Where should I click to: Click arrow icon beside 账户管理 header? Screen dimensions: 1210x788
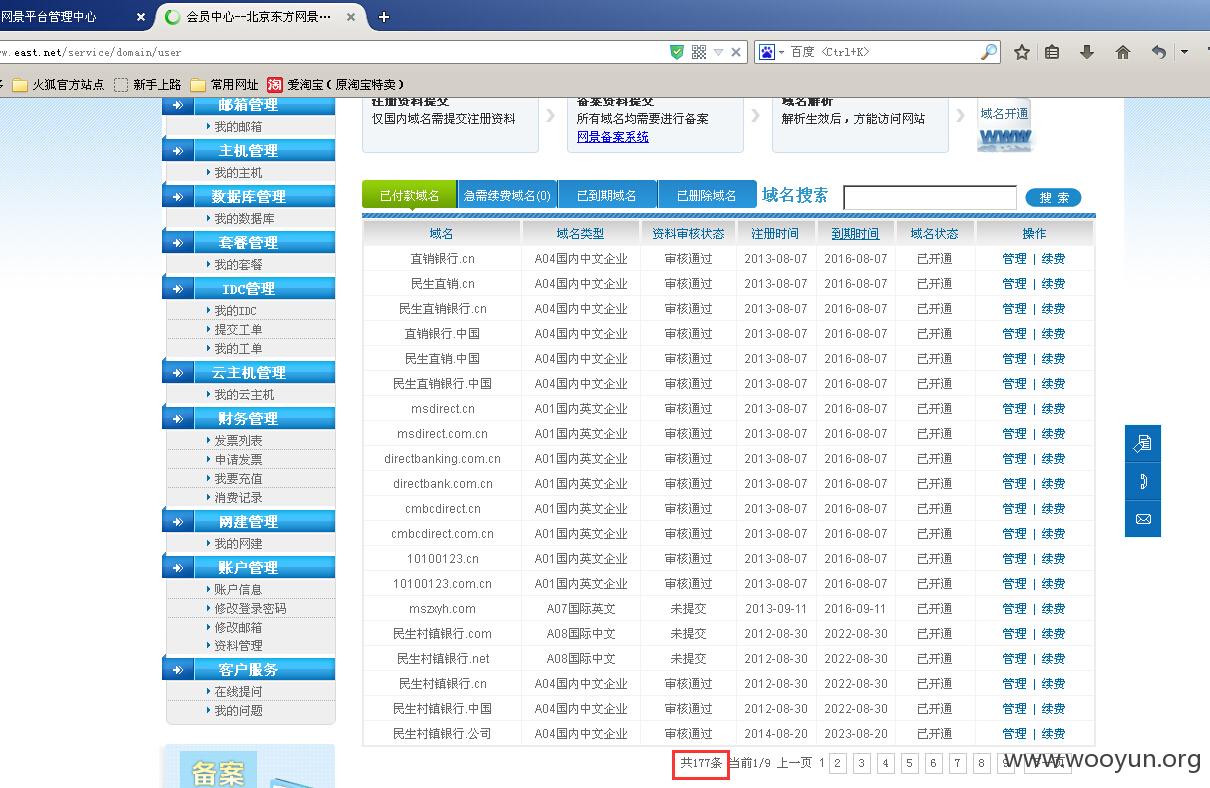[178, 568]
